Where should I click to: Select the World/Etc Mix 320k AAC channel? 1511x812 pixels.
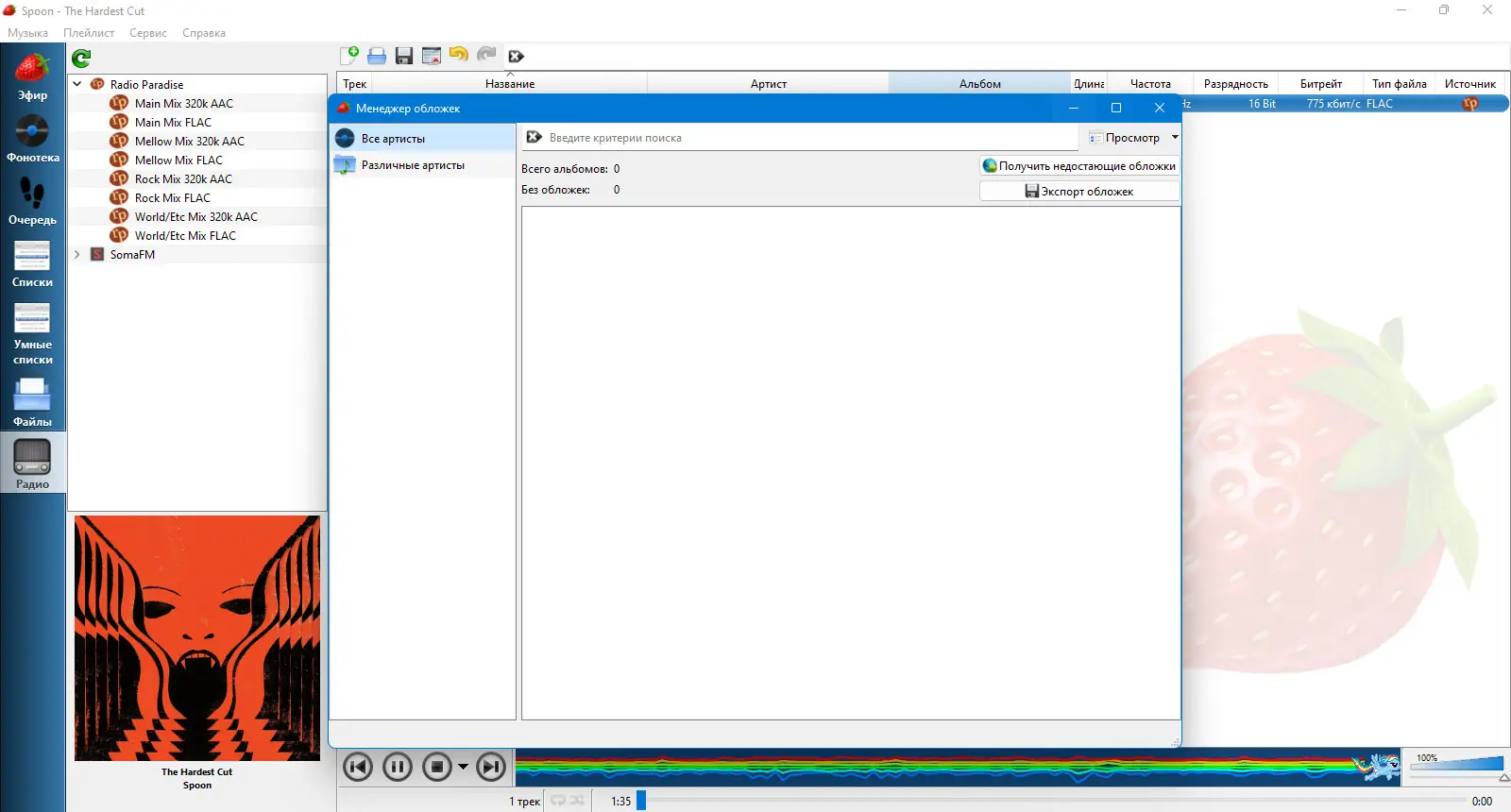click(196, 217)
